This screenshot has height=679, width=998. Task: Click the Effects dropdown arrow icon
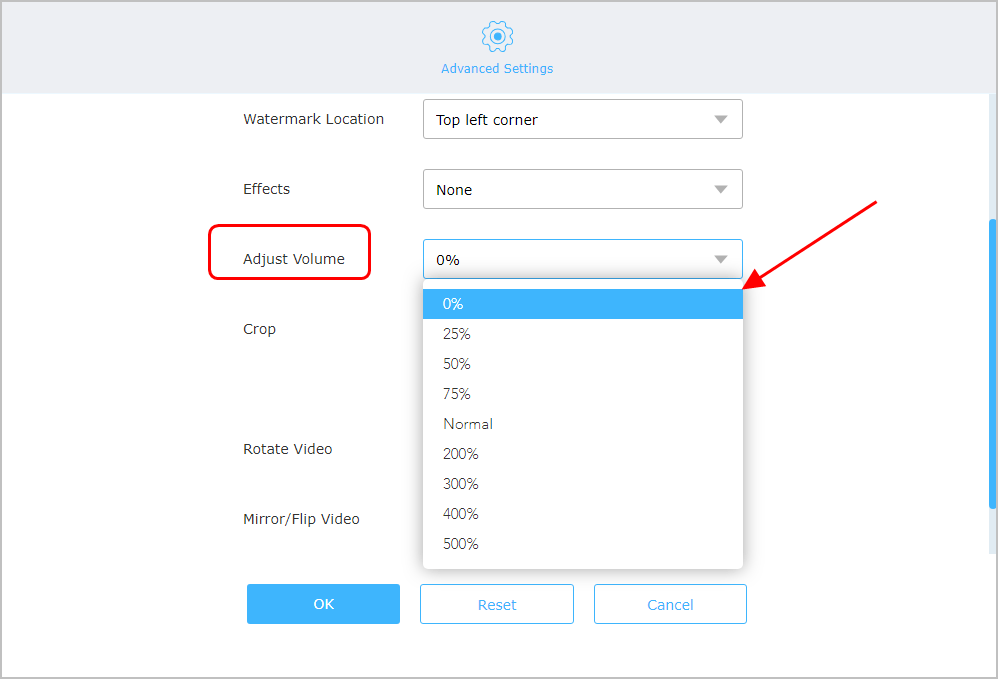pos(720,189)
